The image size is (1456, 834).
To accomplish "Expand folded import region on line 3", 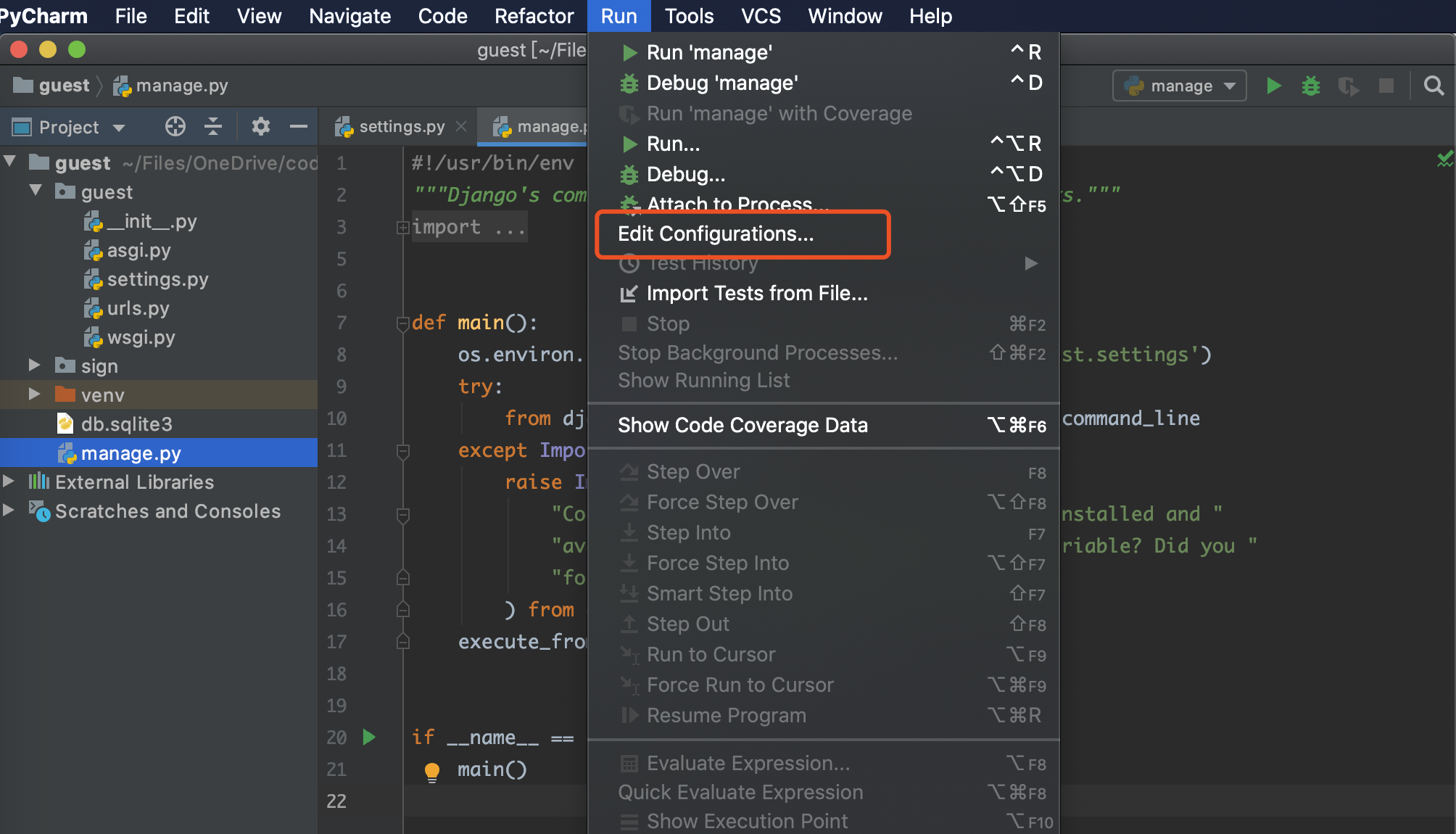I will (x=402, y=228).
